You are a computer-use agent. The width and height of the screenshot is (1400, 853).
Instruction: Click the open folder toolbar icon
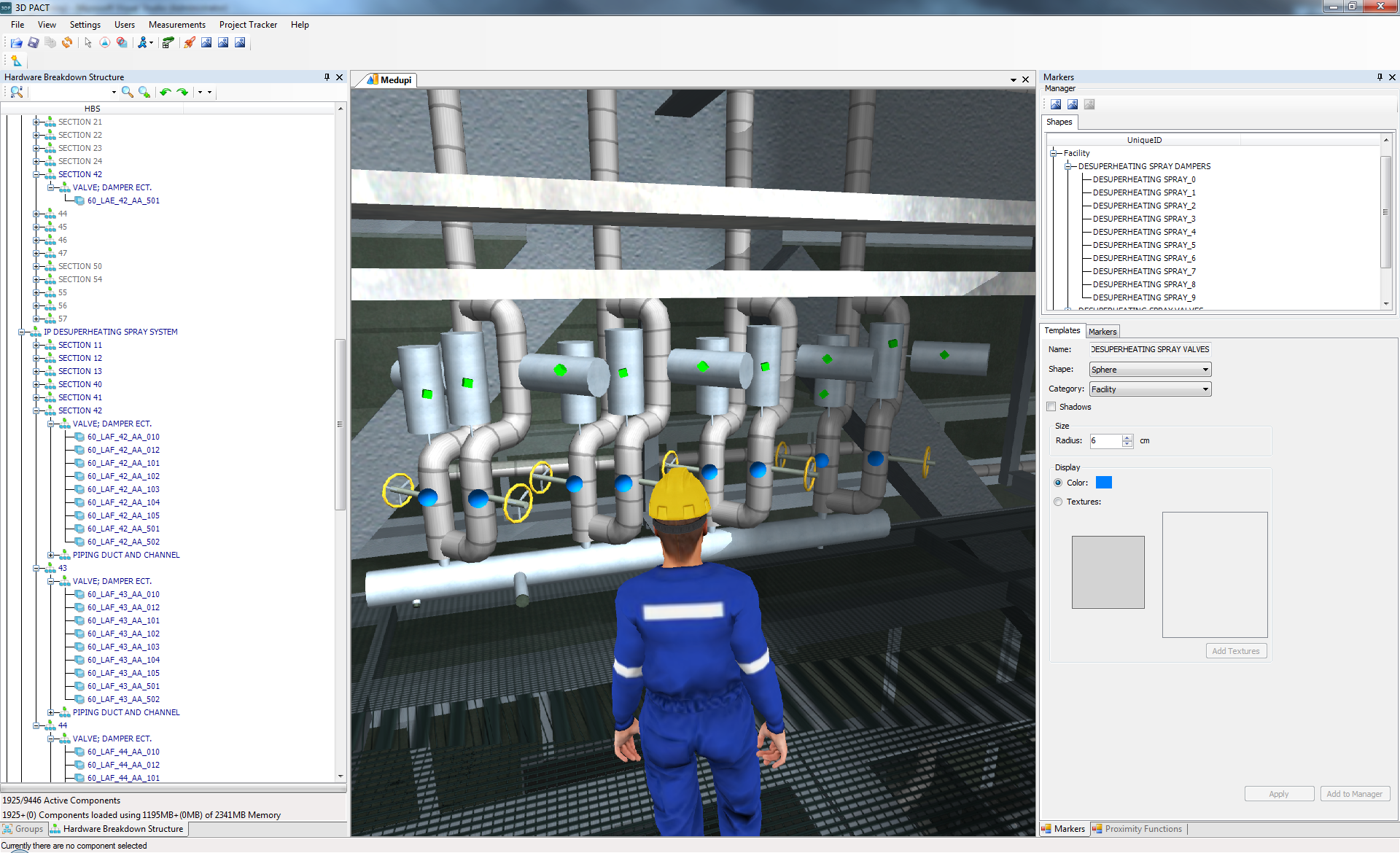[16, 43]
